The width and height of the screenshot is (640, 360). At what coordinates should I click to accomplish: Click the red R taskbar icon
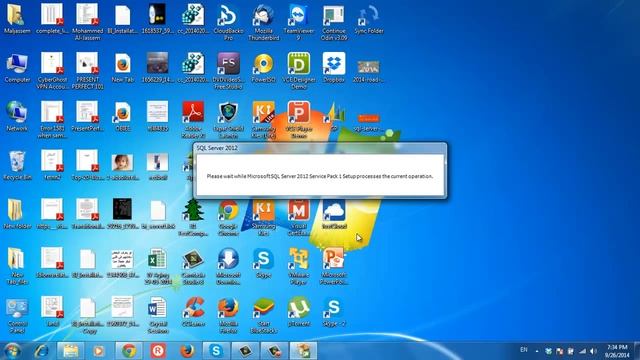158,351
